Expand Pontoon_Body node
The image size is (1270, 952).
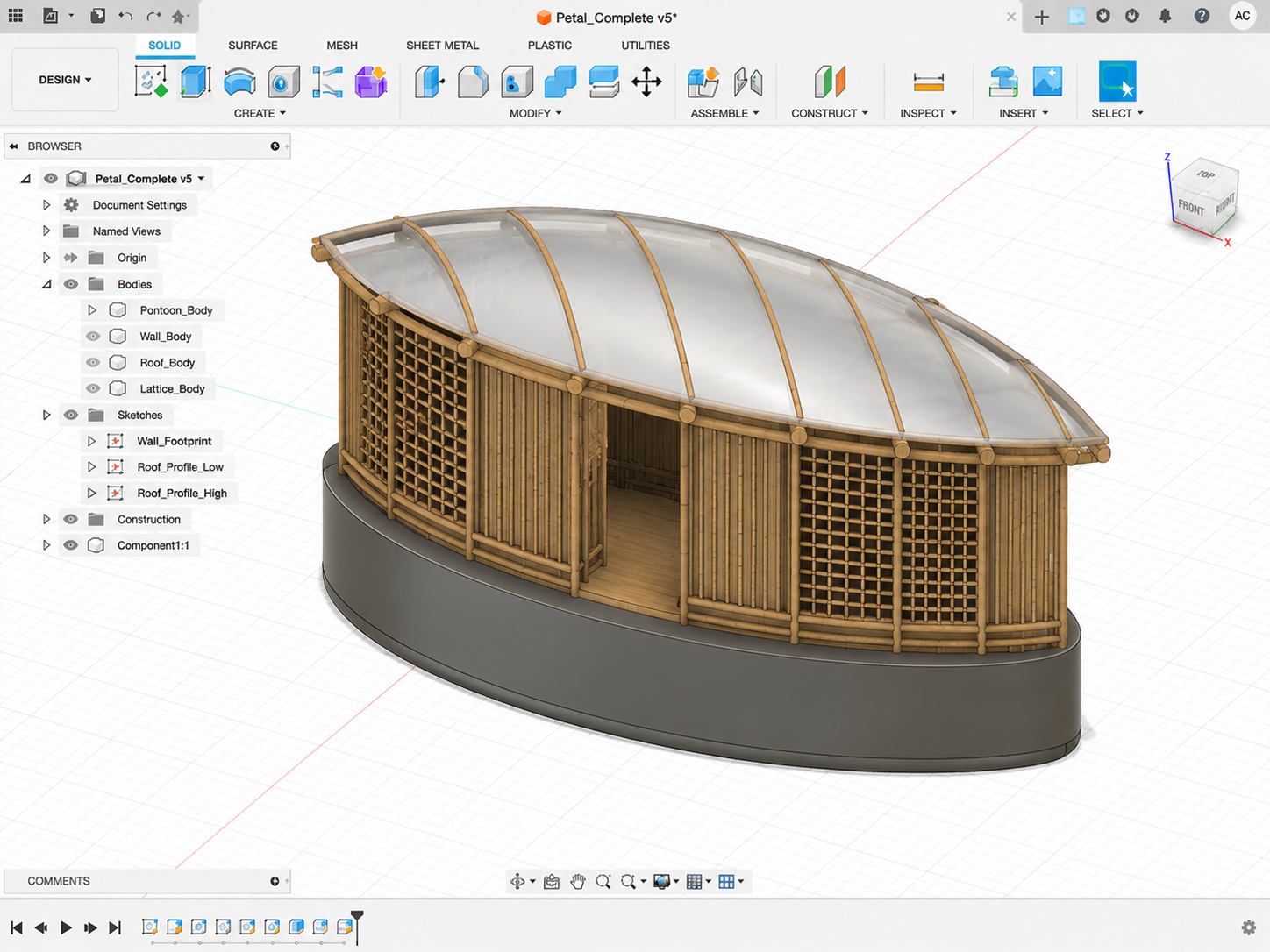point(92,310)
